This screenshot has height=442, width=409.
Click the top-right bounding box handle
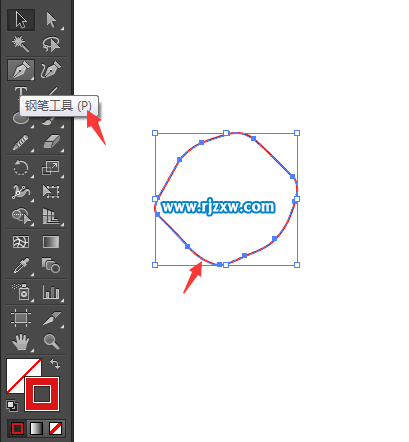297,133
